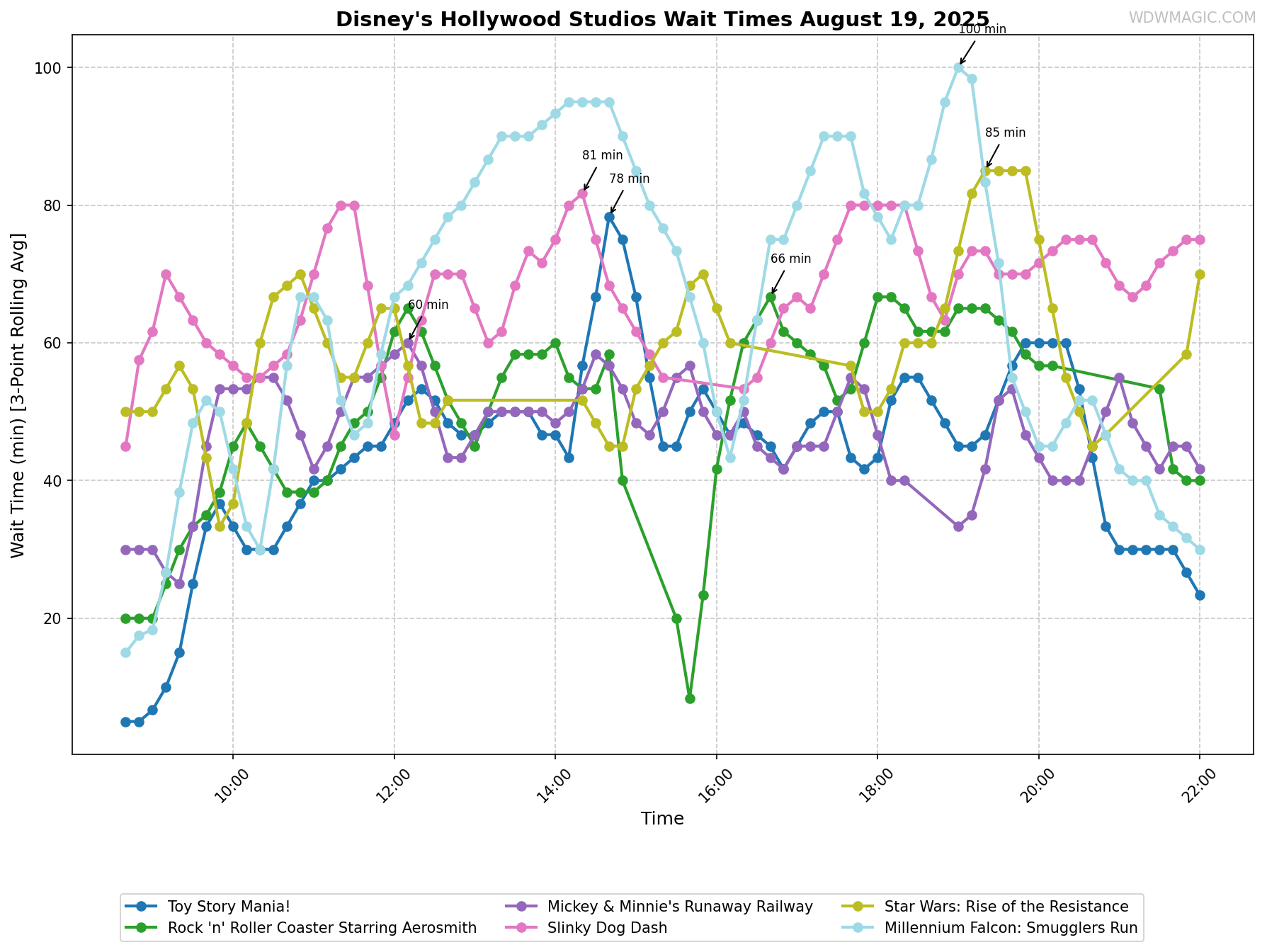The image size is (1267, 952).
Task: Click the "85 min" annotation label
Action: tap(1005, 132)
